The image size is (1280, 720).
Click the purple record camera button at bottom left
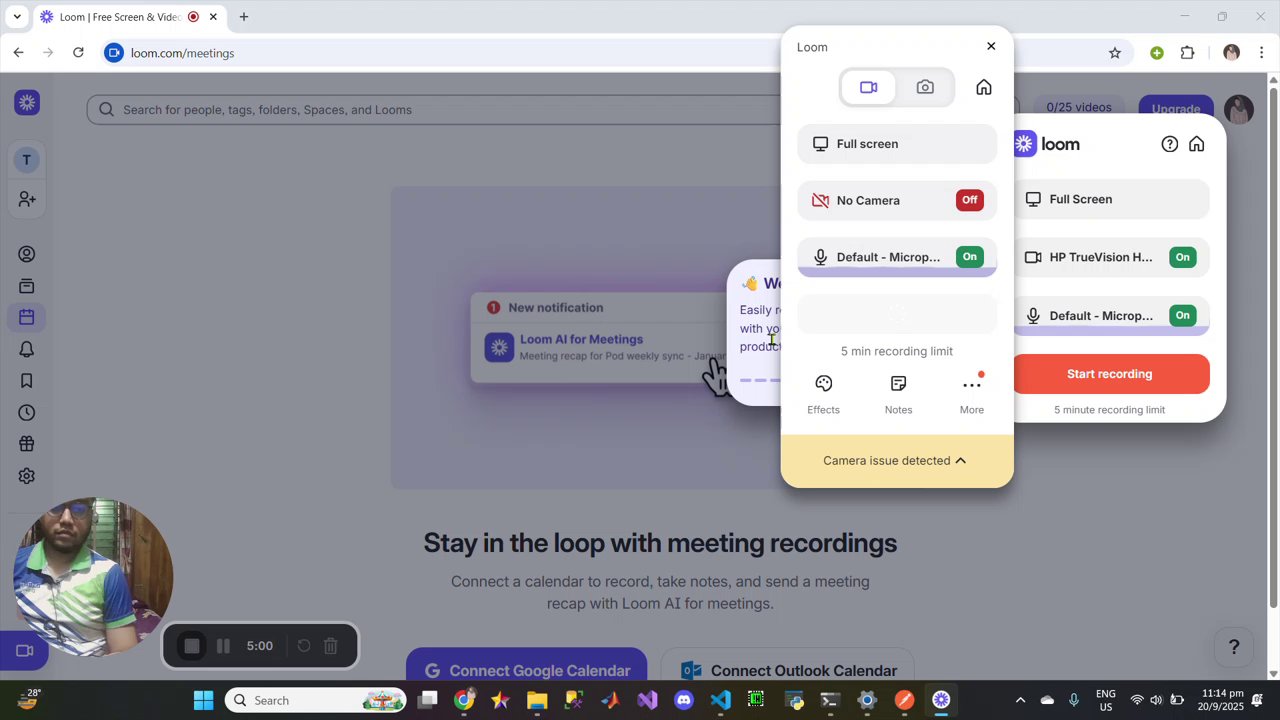tap(25, 651)
